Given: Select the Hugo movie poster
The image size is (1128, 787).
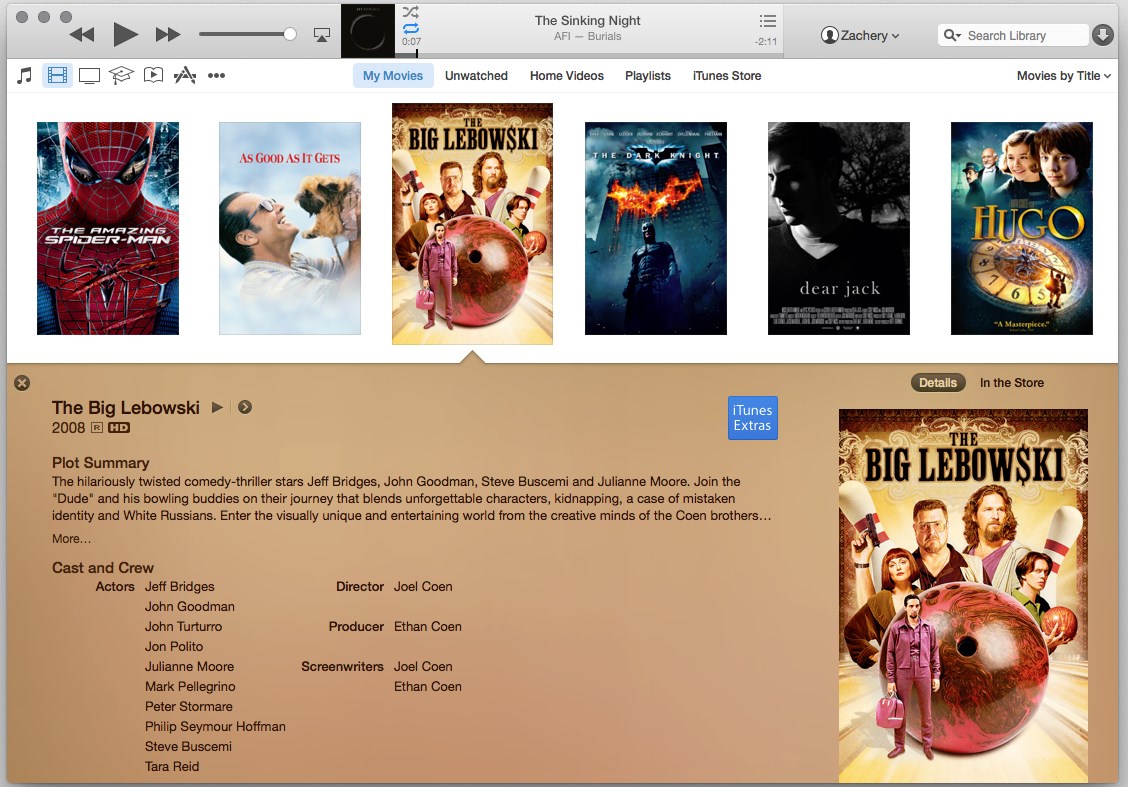Looking at the screenshot, I should click(1022, 228).
